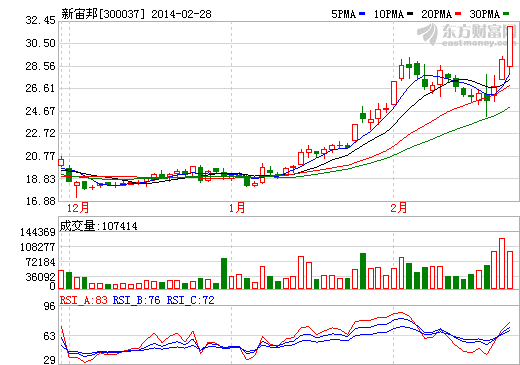This screenshot has width=520, height=365.
Task: Click the 32.45 price axis label
Action: click(41, 20)
